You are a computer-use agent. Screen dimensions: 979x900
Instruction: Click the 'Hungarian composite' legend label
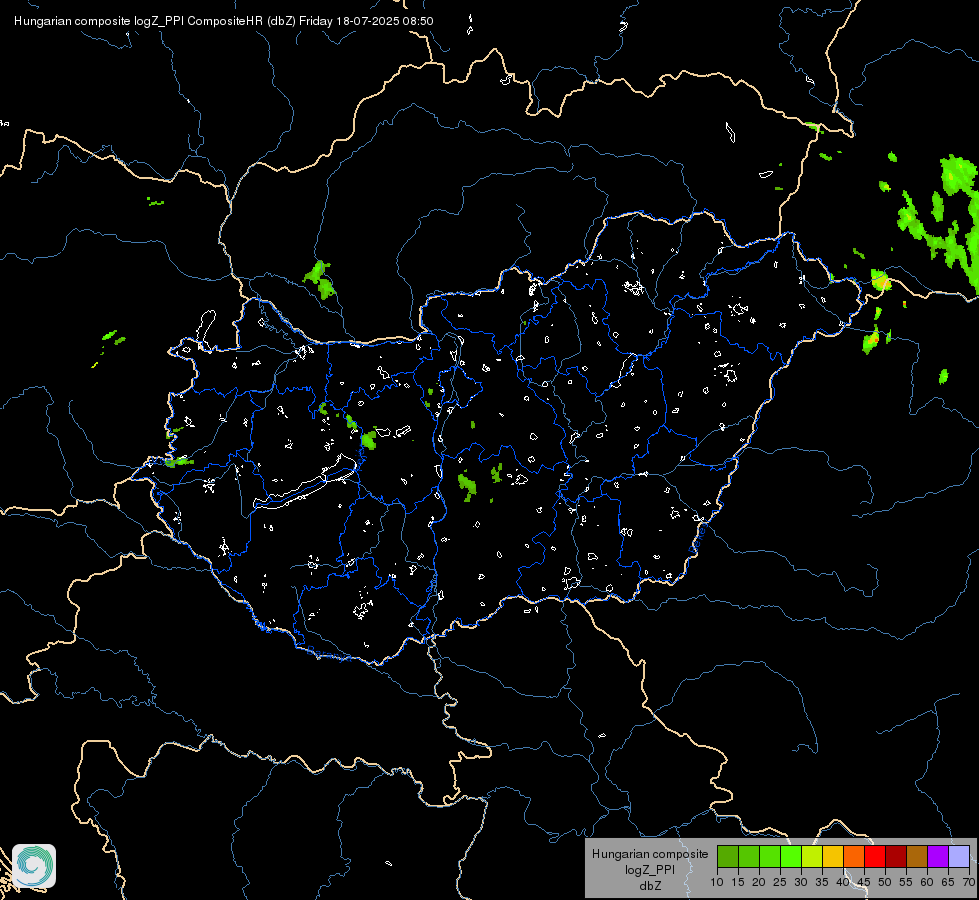click(x=650, y=854)
